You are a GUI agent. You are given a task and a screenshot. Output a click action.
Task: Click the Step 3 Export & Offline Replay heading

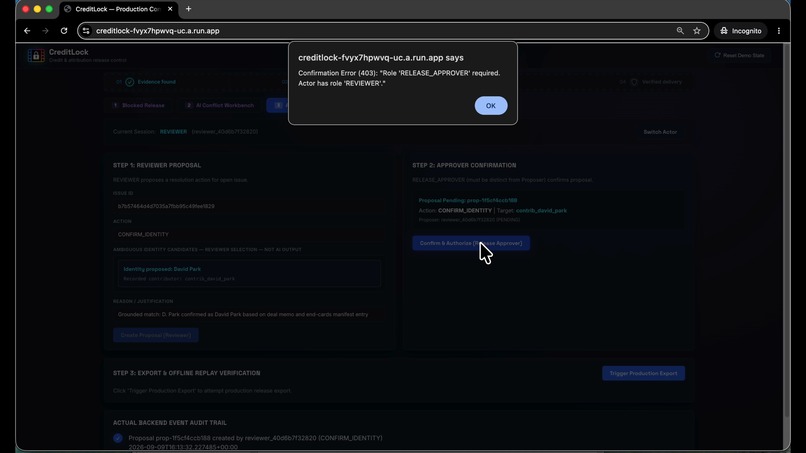point(187,373)
